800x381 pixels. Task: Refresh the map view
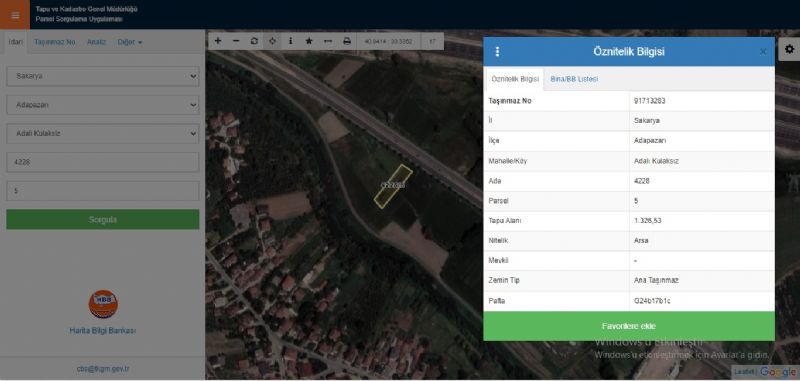254,41
